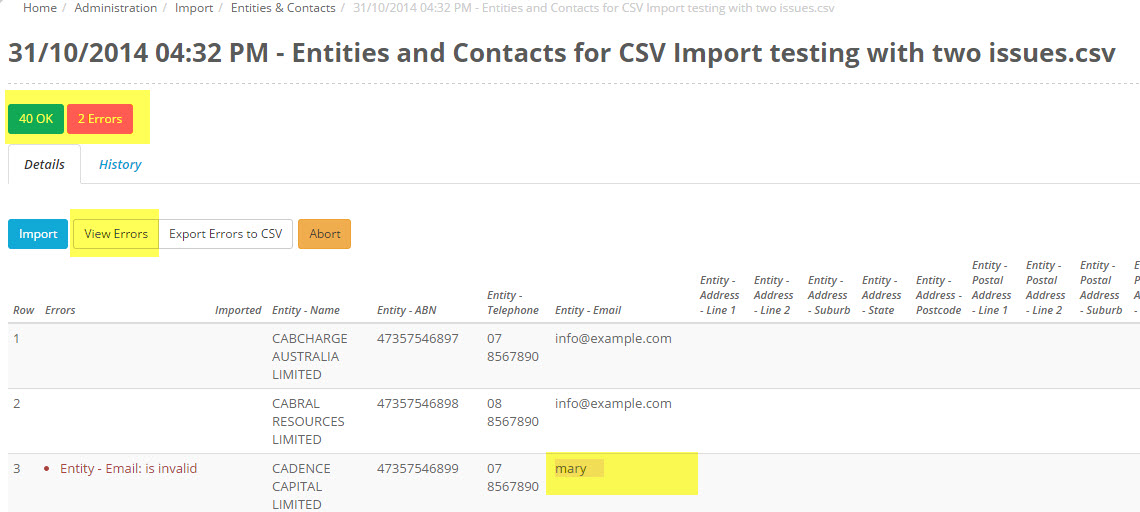Click the Home breadcrumb link
This screenshot has height=512, width=1140.
40,8
